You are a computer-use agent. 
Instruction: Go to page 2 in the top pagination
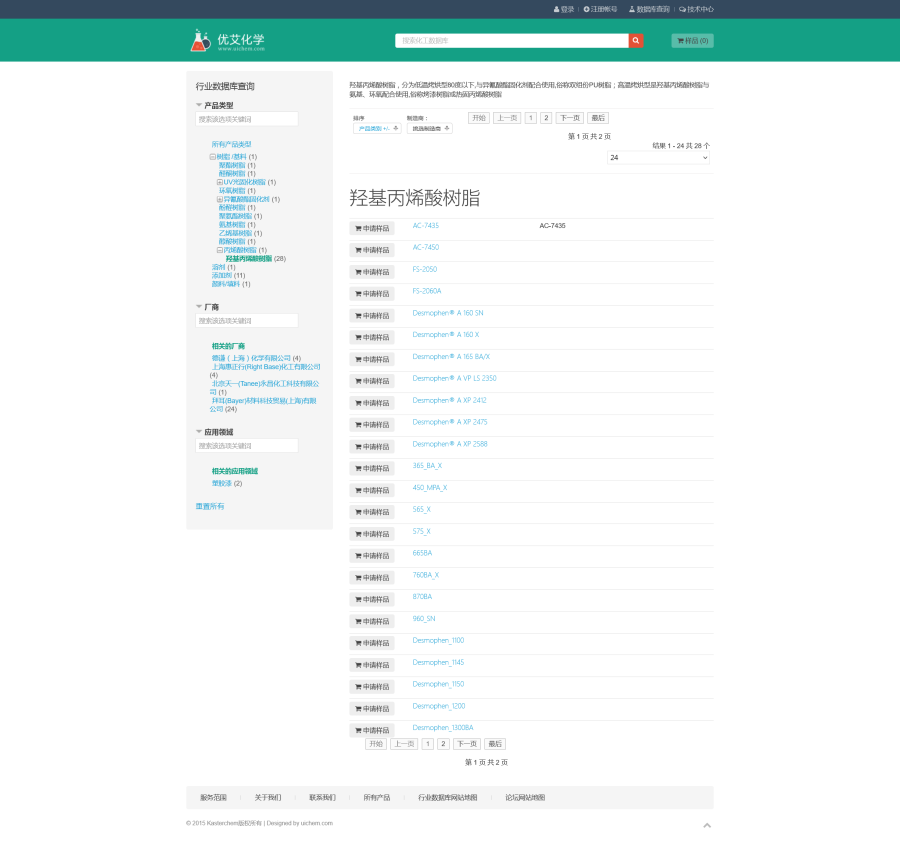pos(546,118)
